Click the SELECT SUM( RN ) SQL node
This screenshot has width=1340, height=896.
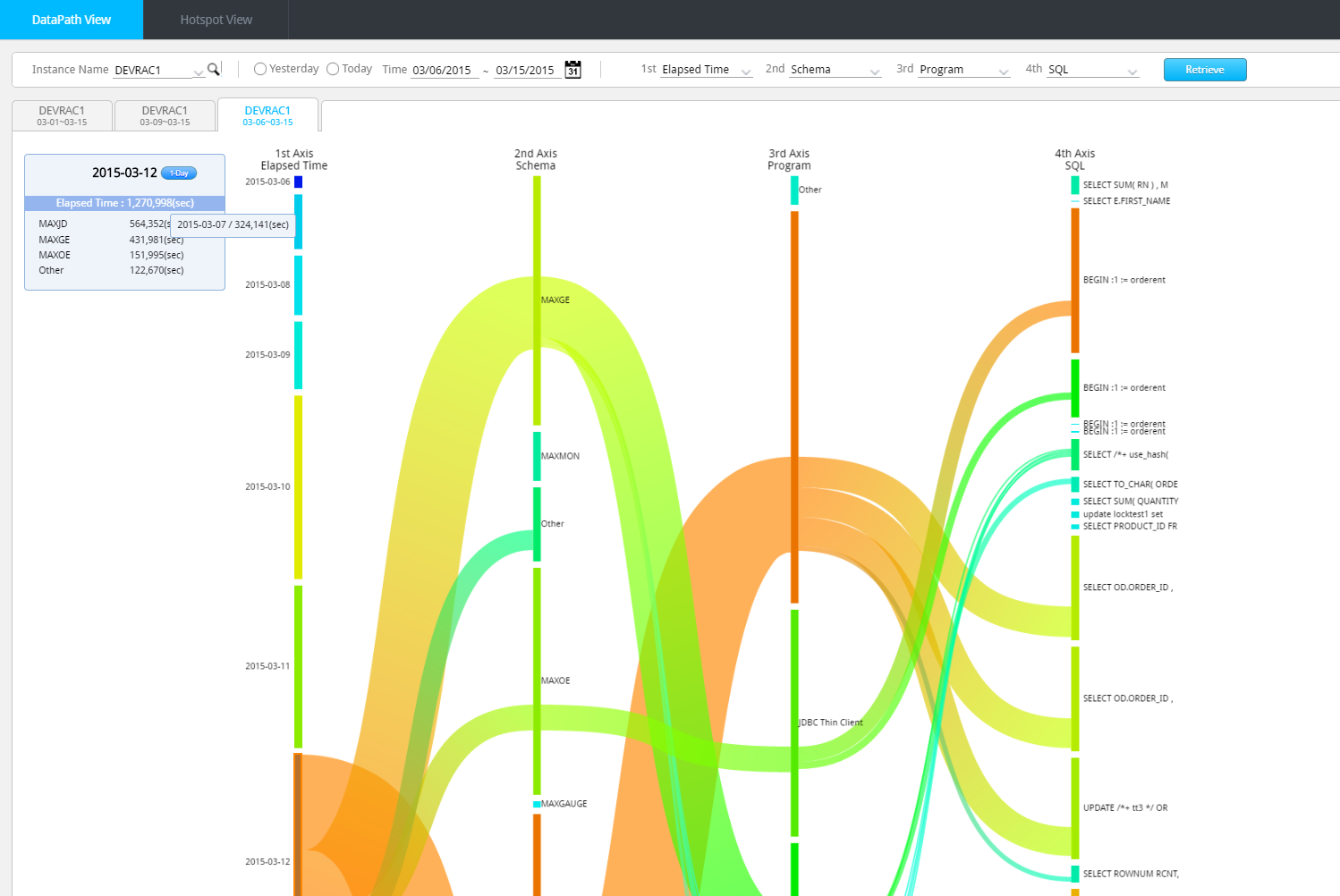tap(1075, 185)
